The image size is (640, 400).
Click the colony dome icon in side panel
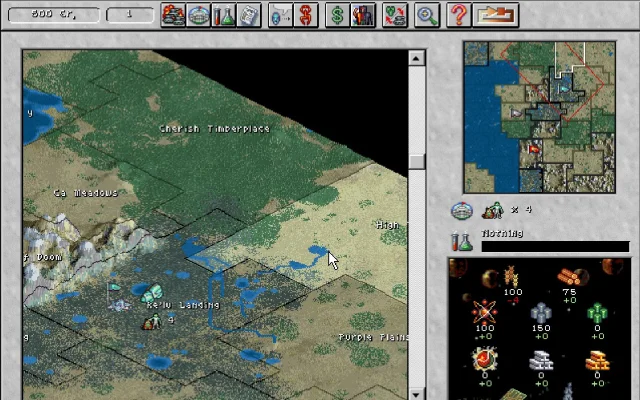(x=462, y=211)
